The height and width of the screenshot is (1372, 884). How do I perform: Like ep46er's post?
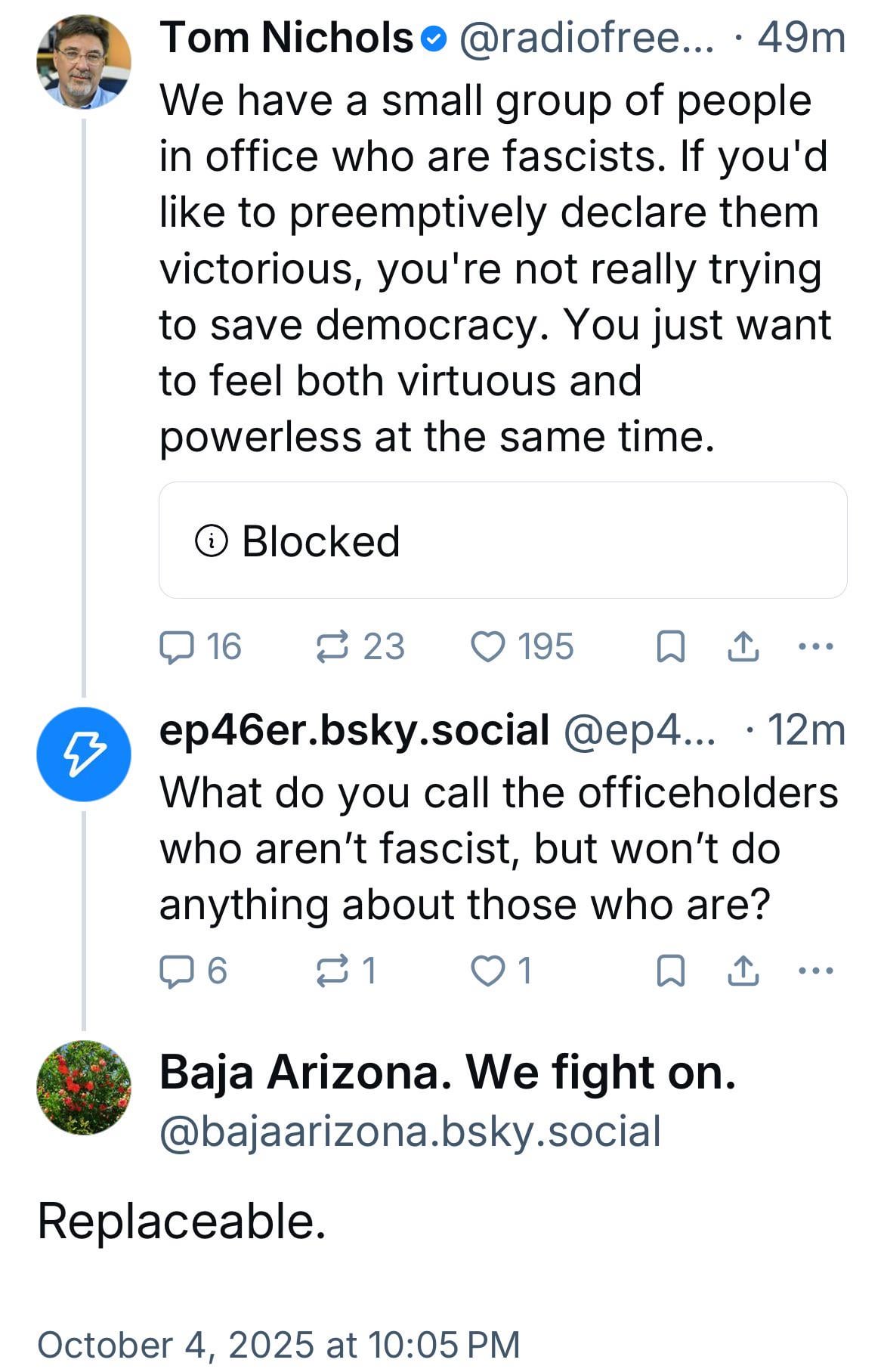[x=487, y=971]
